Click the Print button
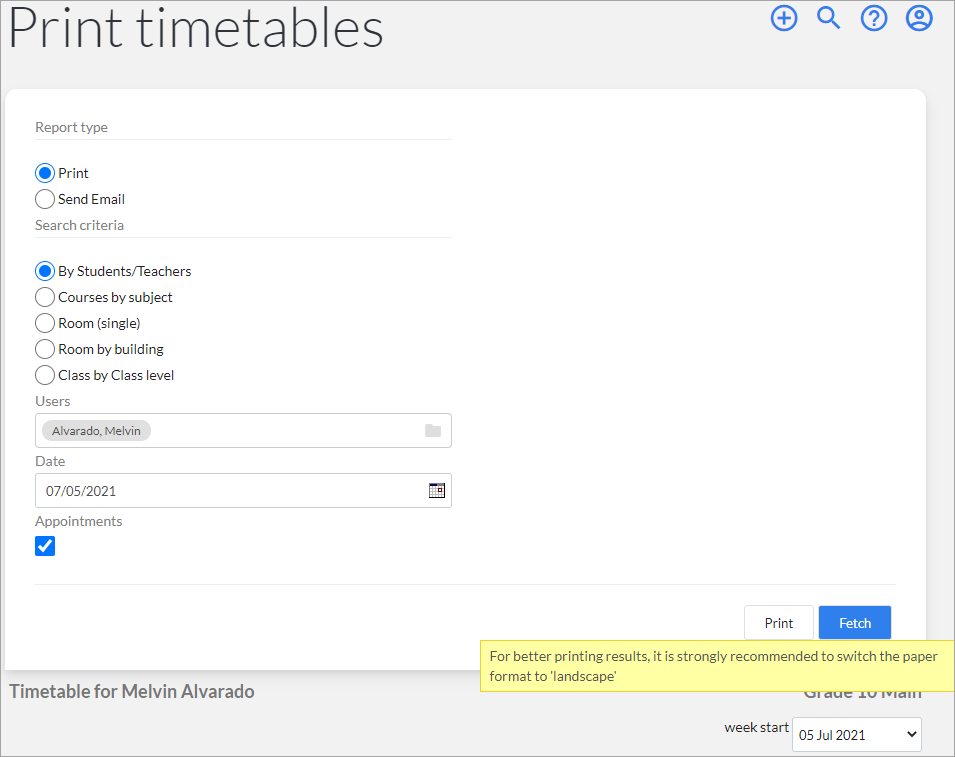 tap(778, 622)
